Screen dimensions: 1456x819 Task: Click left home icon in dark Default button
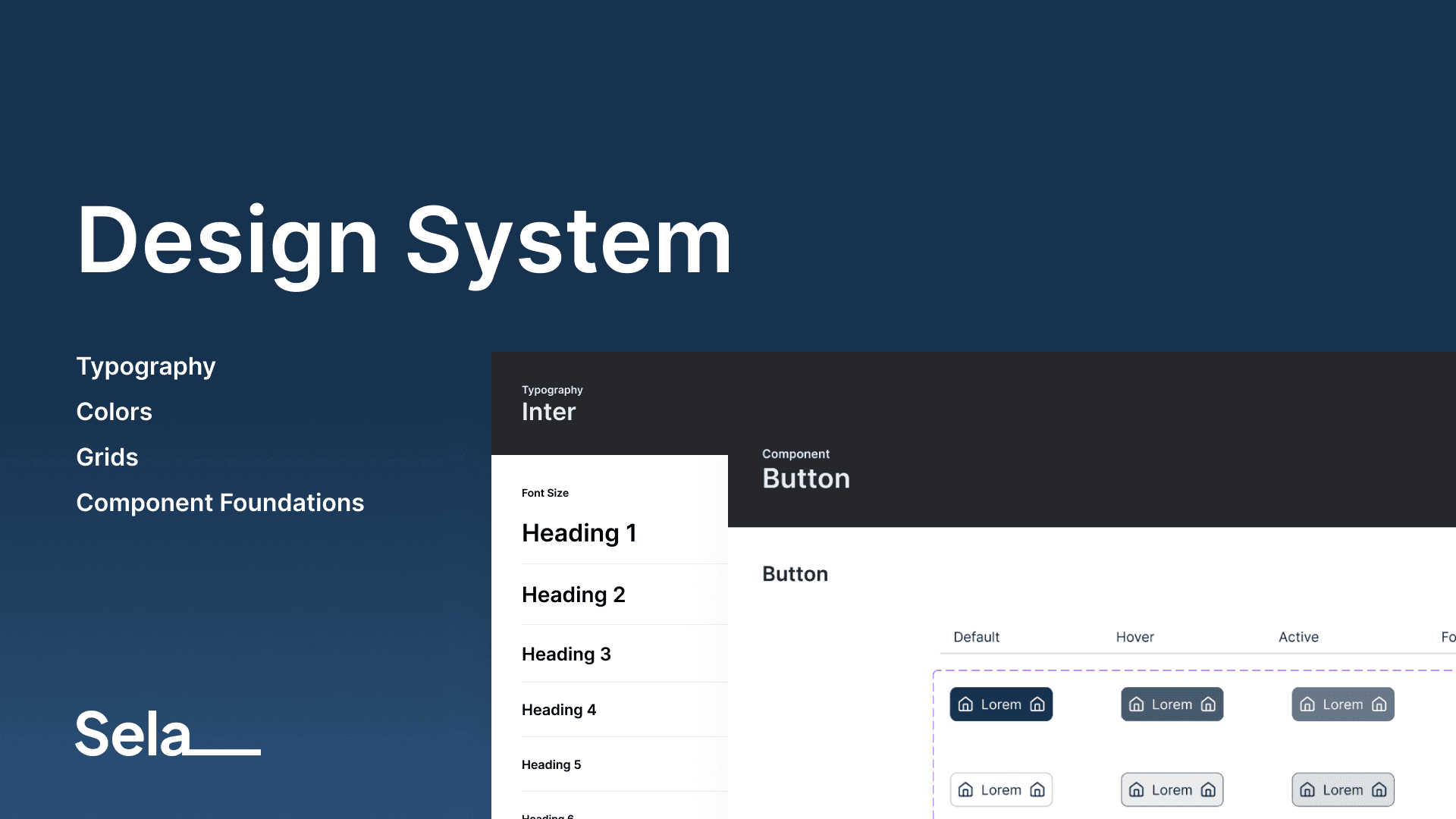(965, 704)
